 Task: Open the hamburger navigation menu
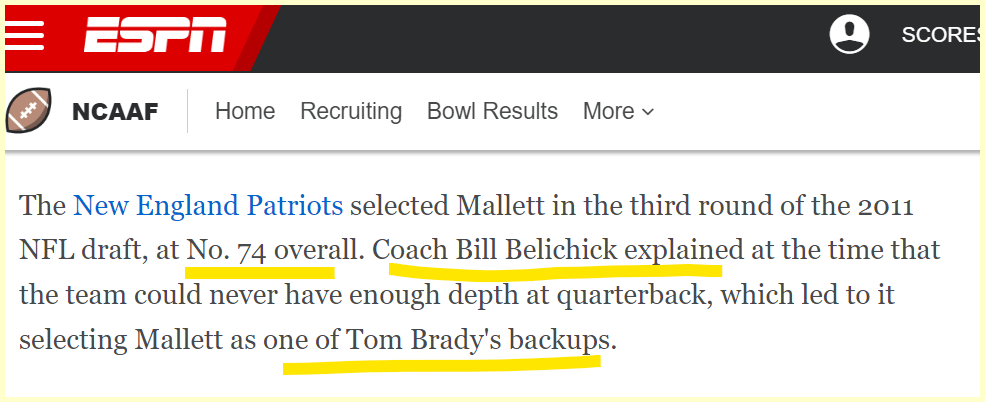(x=25, y=36)
